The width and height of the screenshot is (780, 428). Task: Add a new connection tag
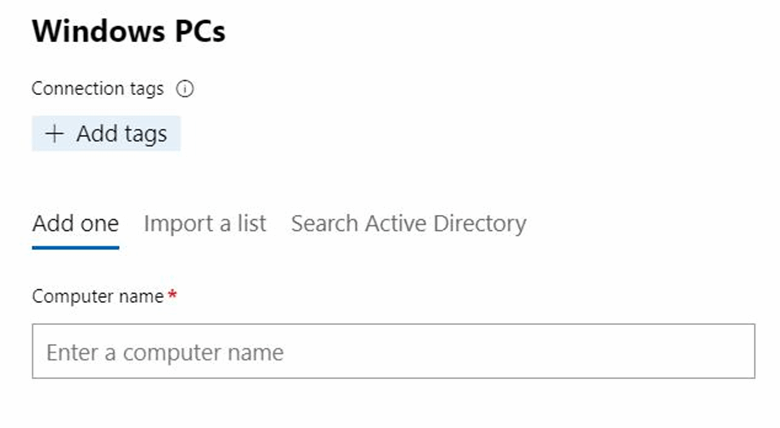(106, 134)
